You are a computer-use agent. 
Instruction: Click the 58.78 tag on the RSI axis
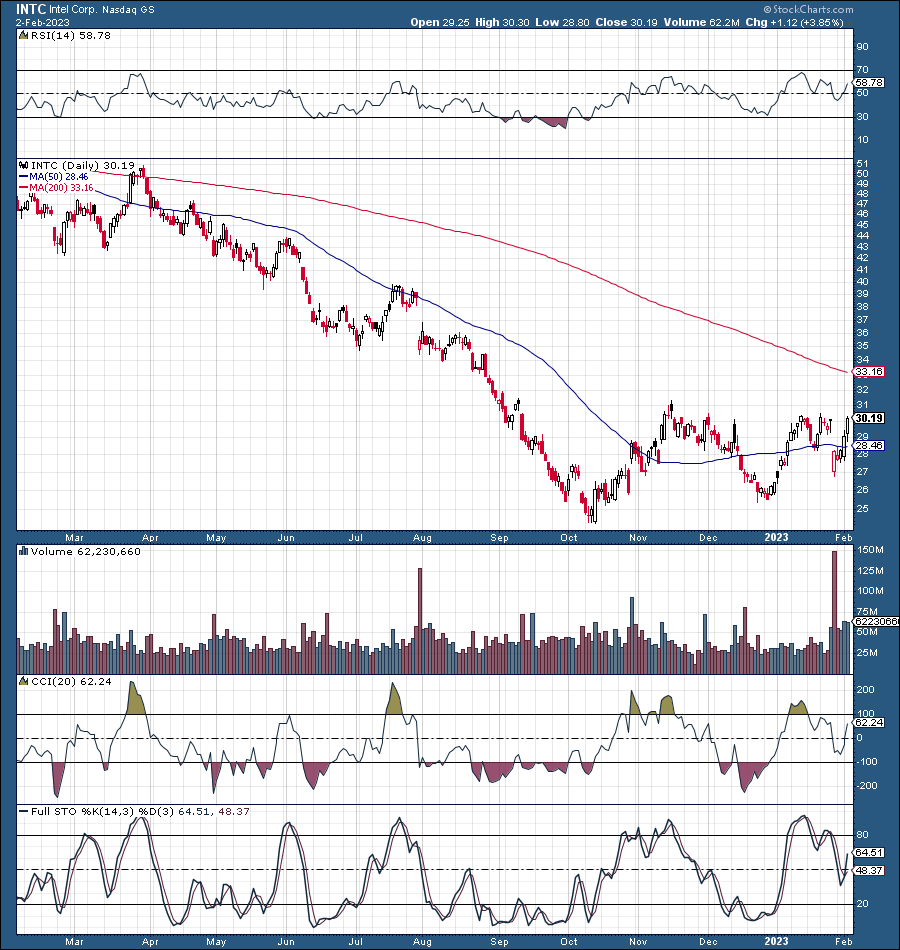click(868, 82)
